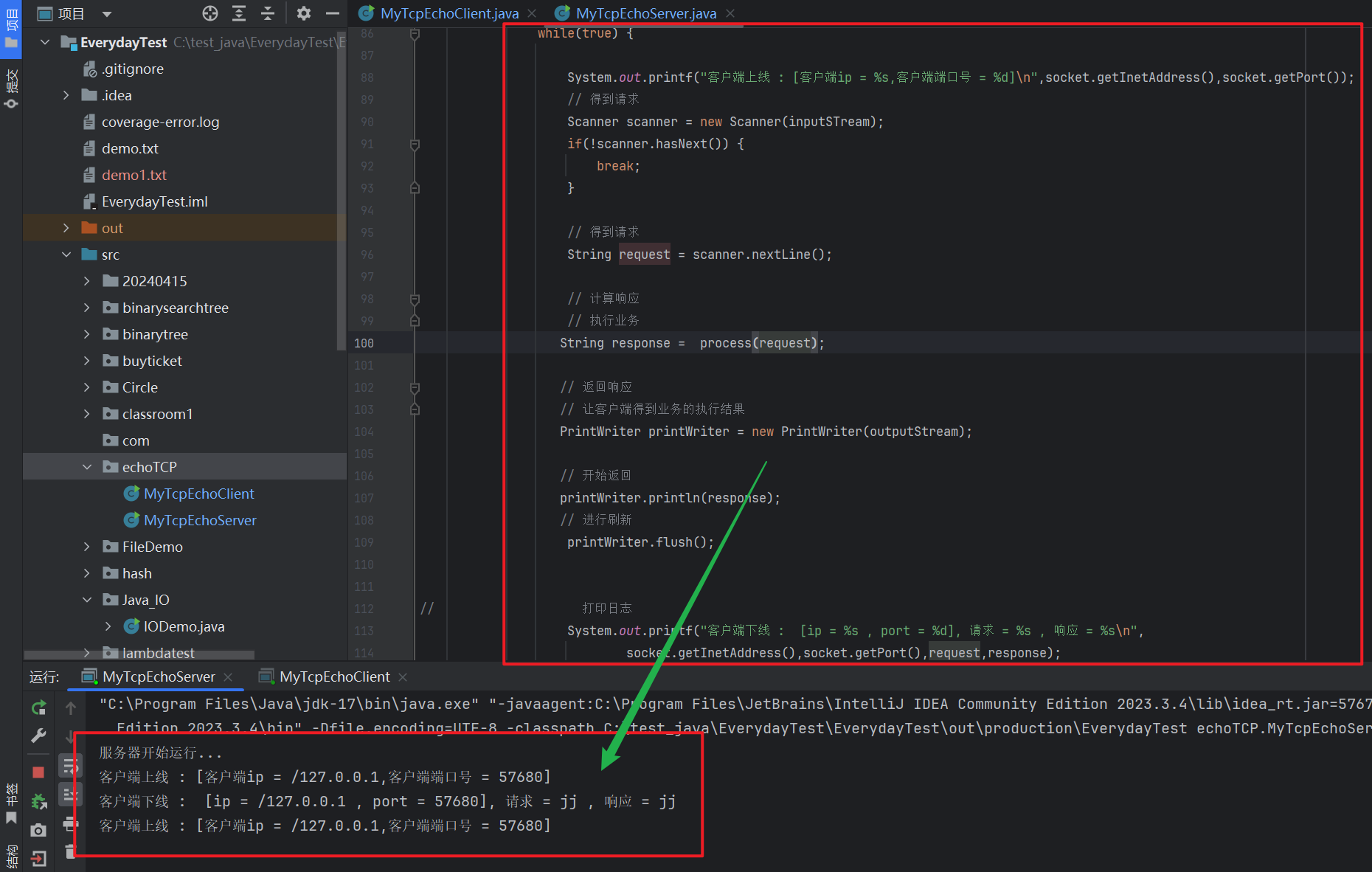Open MyTcpEchoServer in the project tree

coord(200,520)
